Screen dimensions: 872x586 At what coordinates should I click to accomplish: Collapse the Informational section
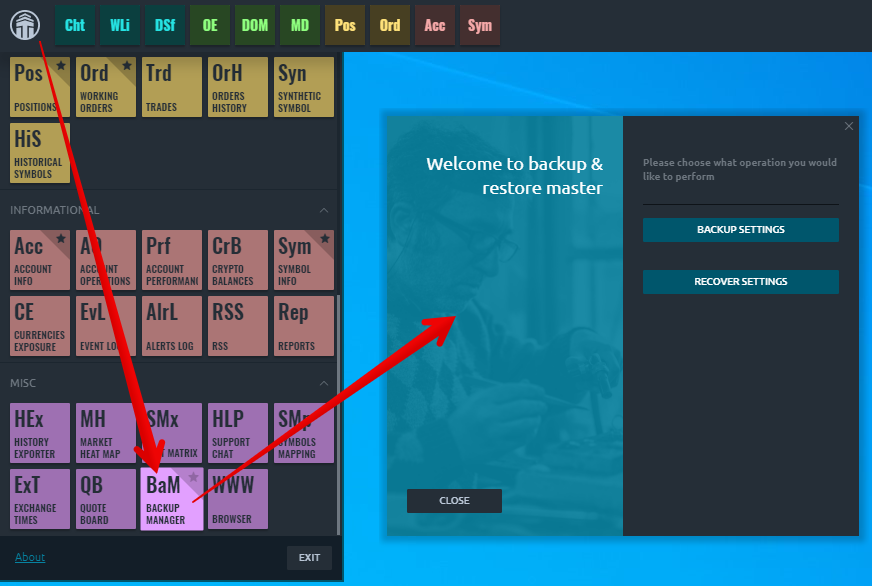[x=323, y=210]
